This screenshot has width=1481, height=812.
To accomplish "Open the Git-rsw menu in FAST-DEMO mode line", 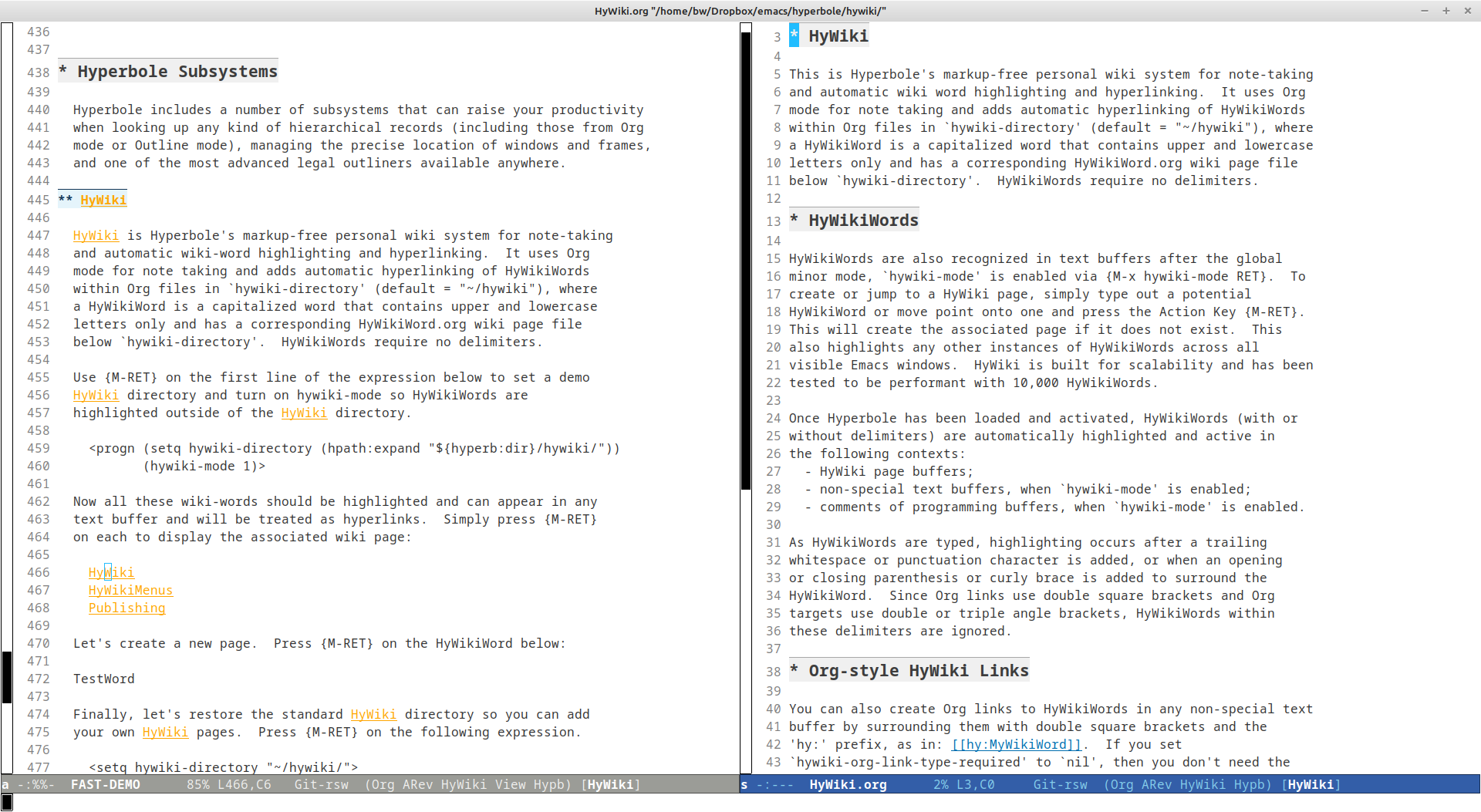I will 321,785.
